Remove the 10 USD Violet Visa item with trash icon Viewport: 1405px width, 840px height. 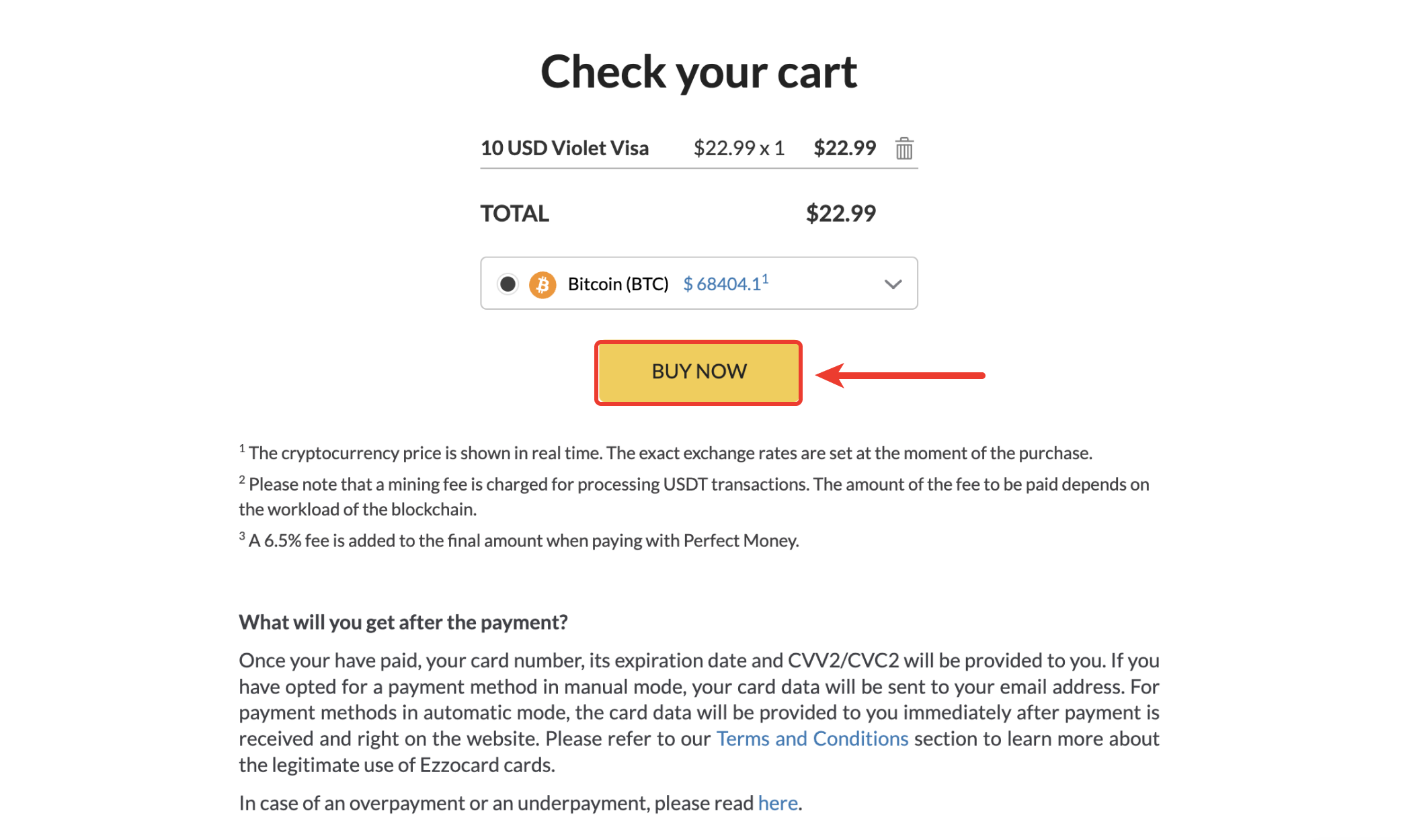(904, 149)
